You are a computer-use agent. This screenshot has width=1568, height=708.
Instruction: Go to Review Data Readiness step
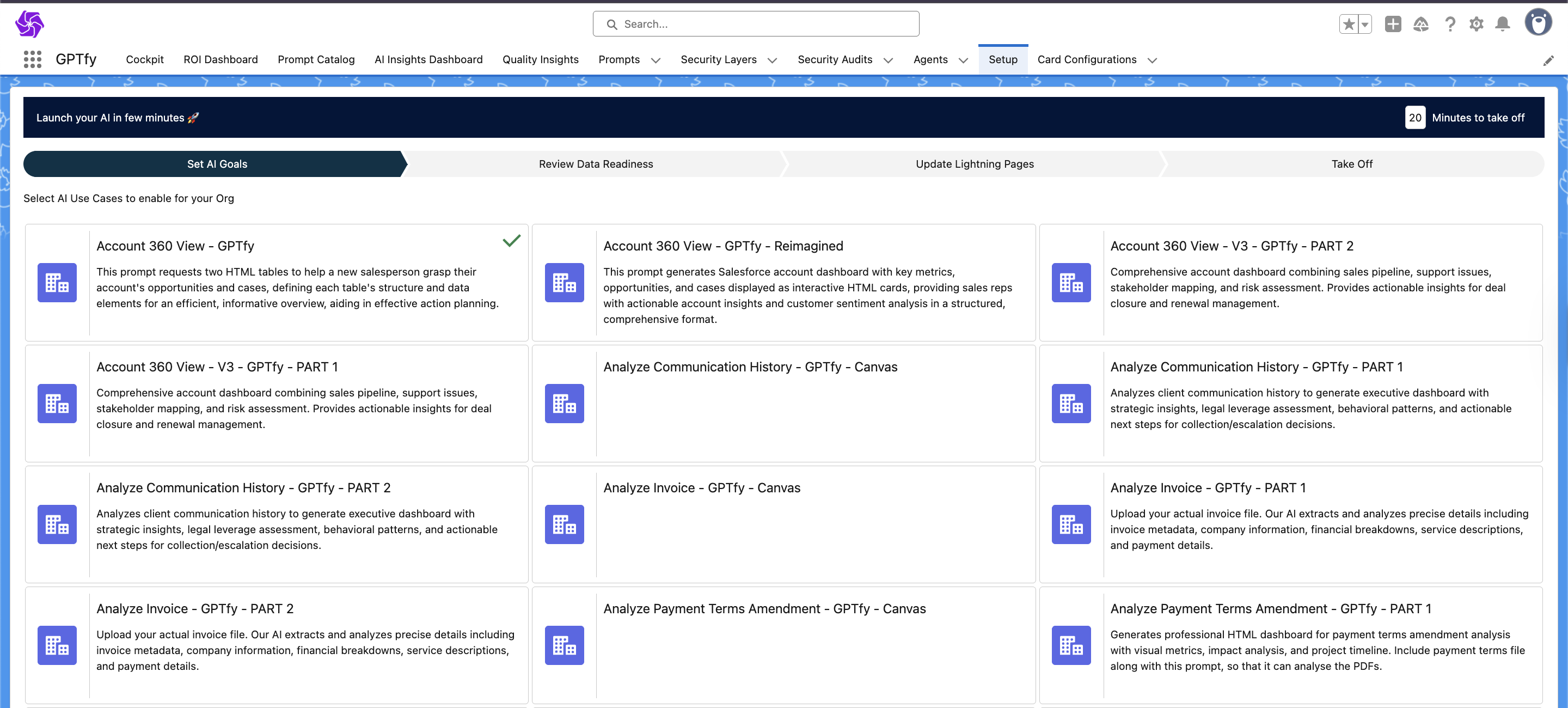pos(595,164)
